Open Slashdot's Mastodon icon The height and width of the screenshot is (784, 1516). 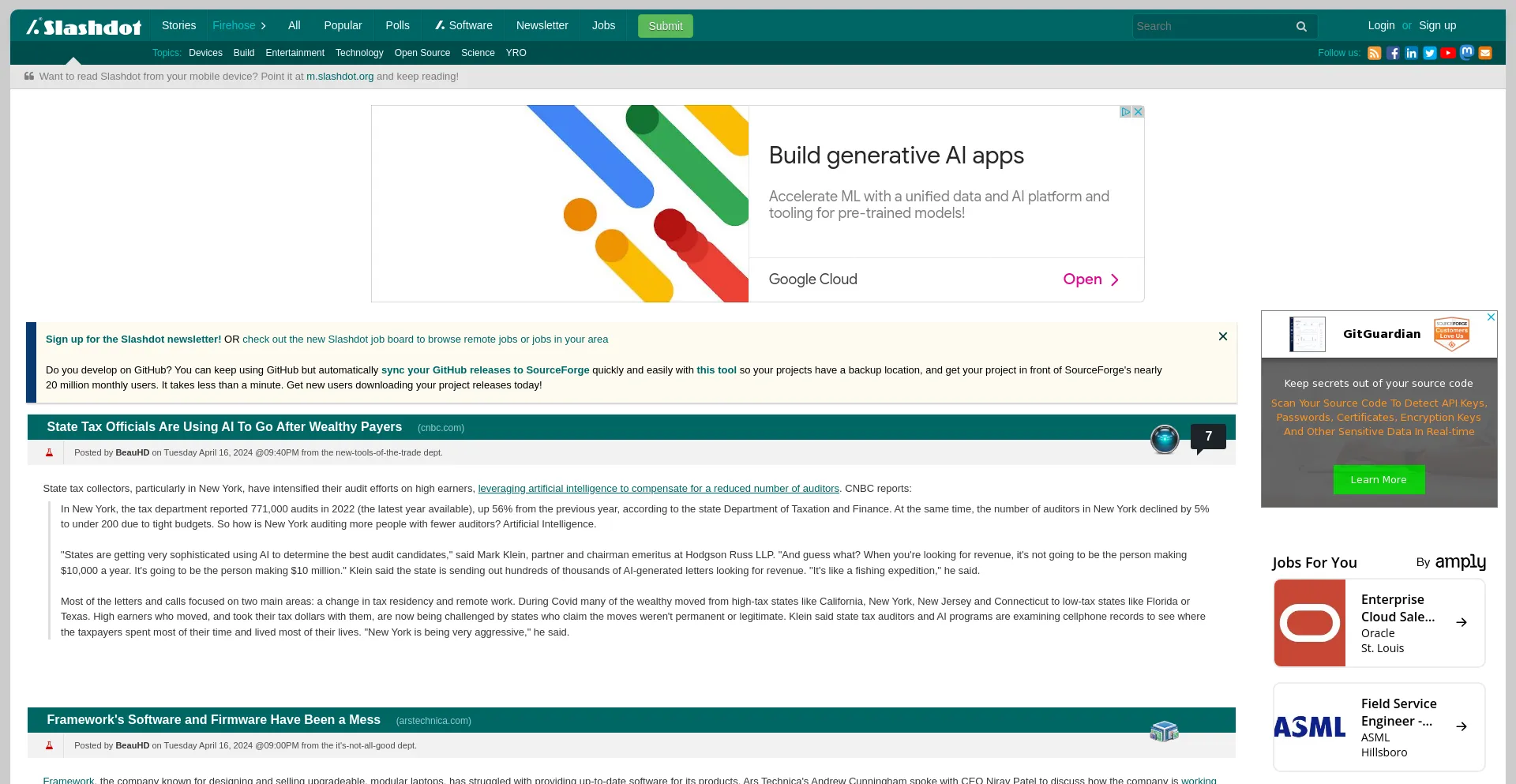1467,52
